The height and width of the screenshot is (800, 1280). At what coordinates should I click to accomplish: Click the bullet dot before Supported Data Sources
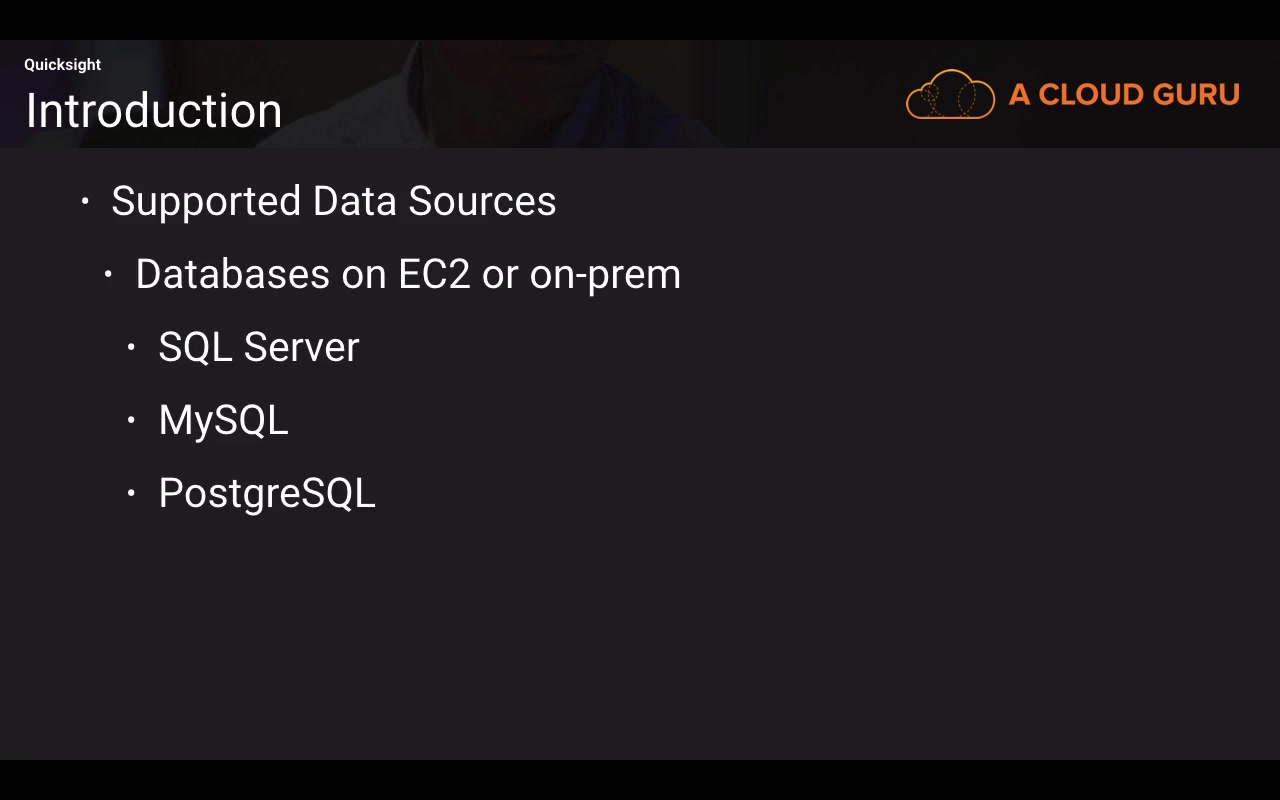(x=85, y=202)
